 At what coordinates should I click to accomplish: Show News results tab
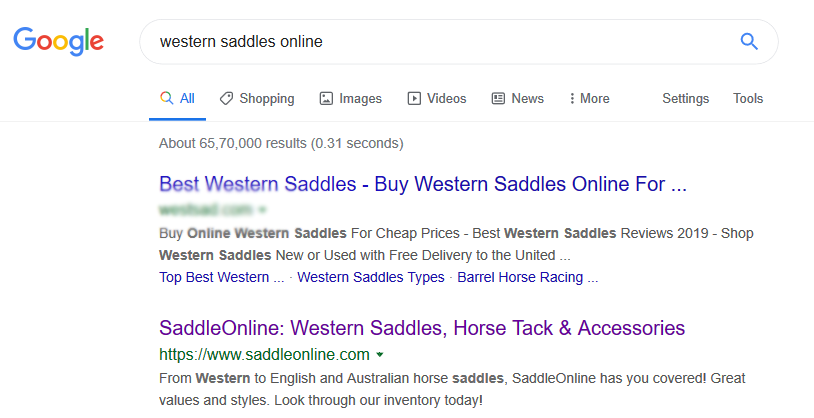point(518,99)
